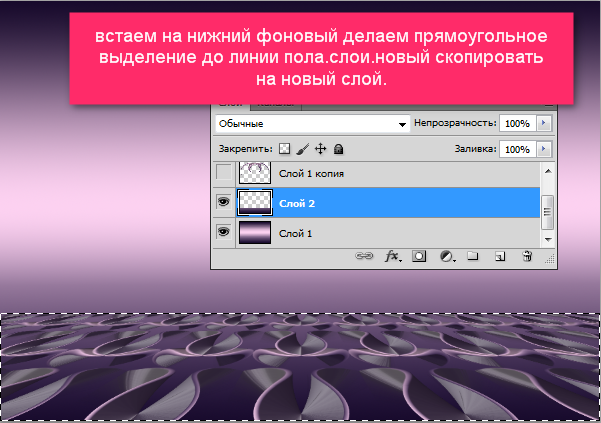601x423 pixels.
Task: Toggle lock image pixels brush icon
Action: click(x=302, y=149)
